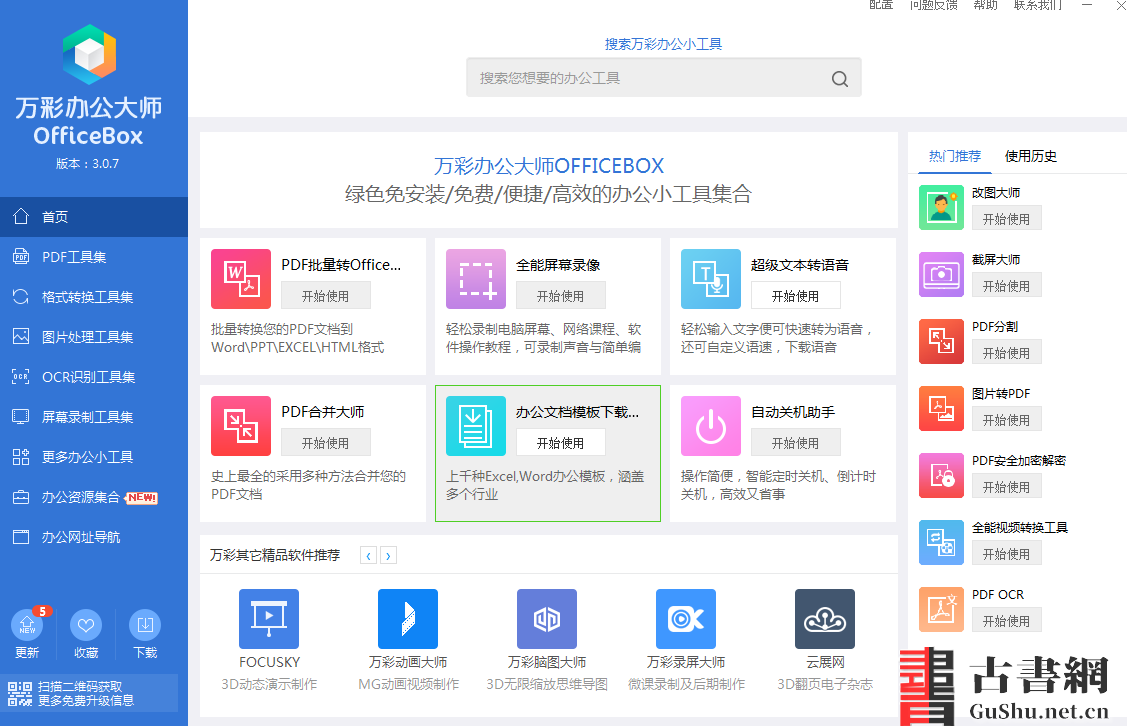Show previous recommended software page
This screenshot has height=726, width=1127.
369,556
